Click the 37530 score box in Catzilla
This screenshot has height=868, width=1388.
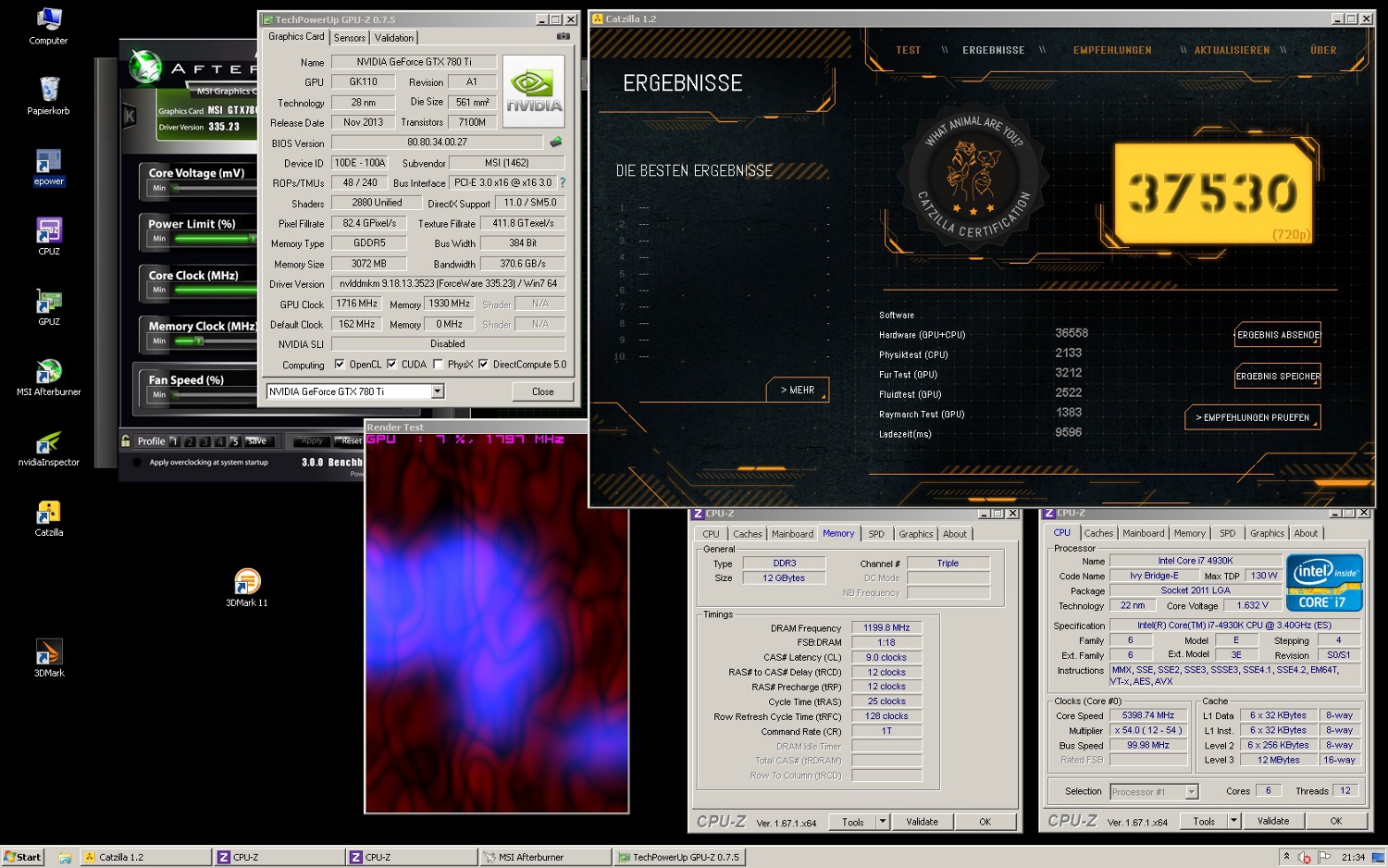click(1213, 193)
